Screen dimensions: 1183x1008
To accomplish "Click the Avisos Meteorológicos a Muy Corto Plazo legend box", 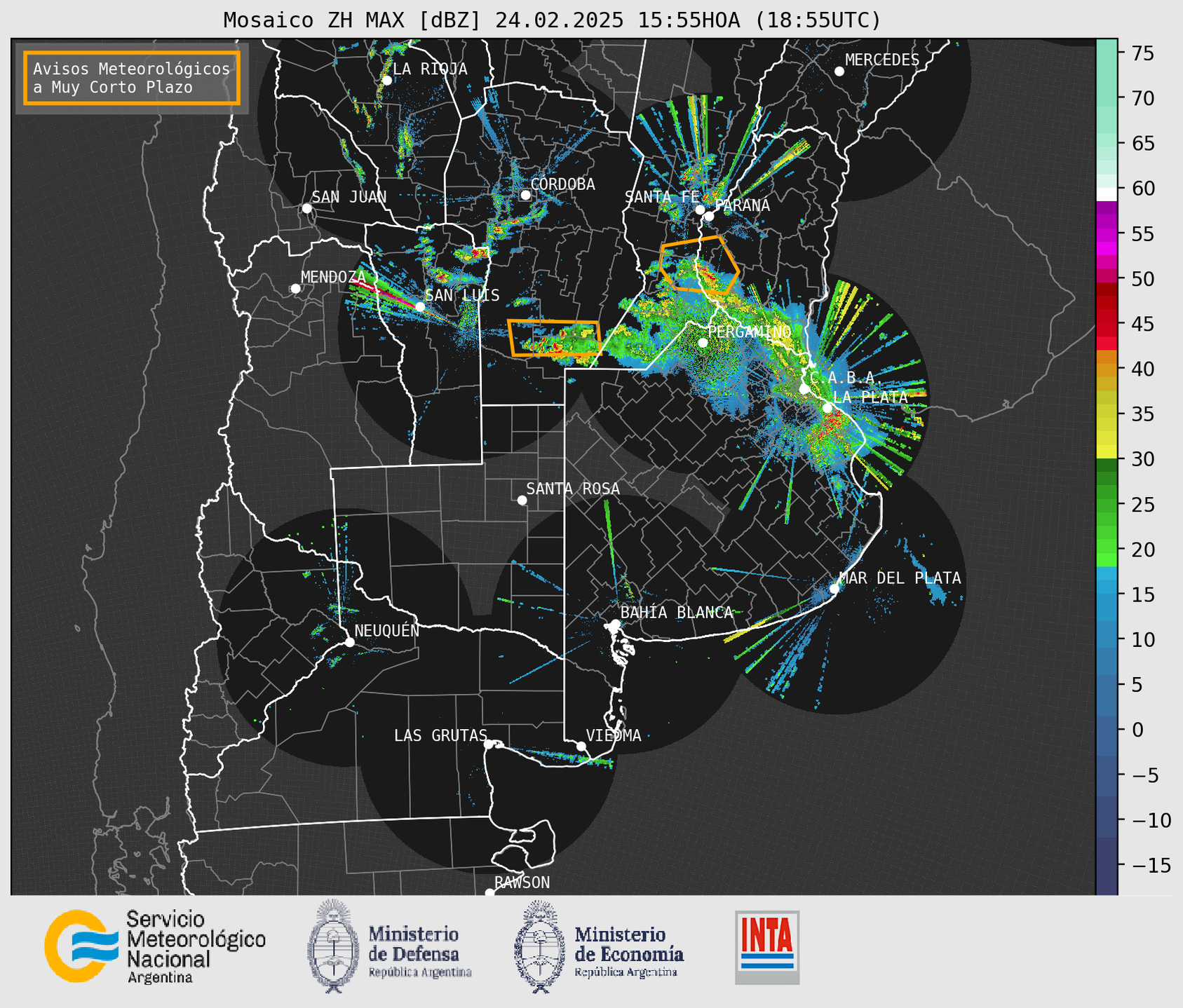I will (132, 78).
